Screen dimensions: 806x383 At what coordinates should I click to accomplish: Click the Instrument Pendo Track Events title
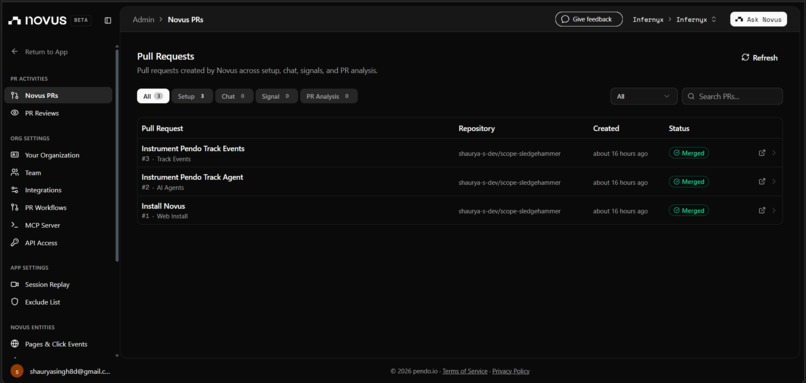tap(193, 149)
